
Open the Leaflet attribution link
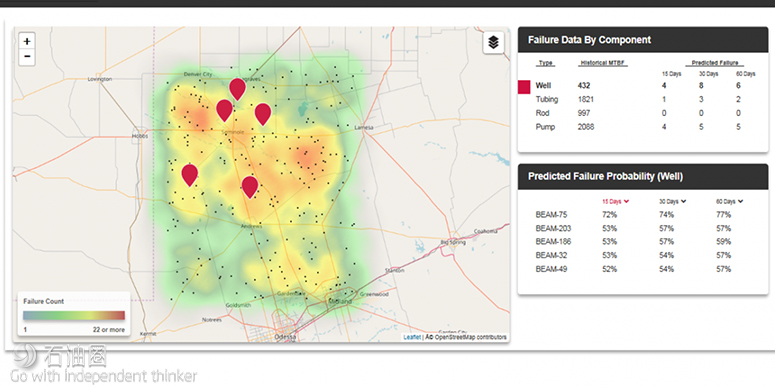point(412,337)
